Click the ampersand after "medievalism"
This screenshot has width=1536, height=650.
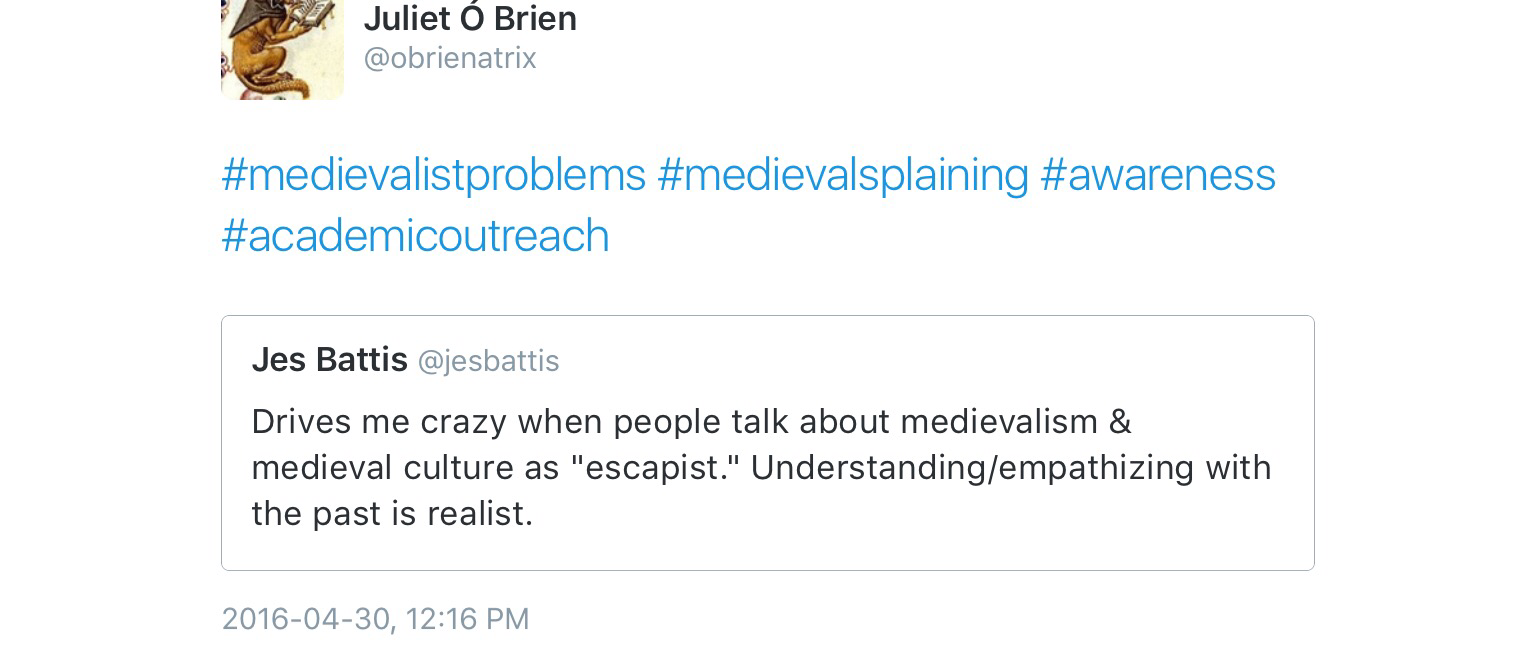[x=1120, y=422]
